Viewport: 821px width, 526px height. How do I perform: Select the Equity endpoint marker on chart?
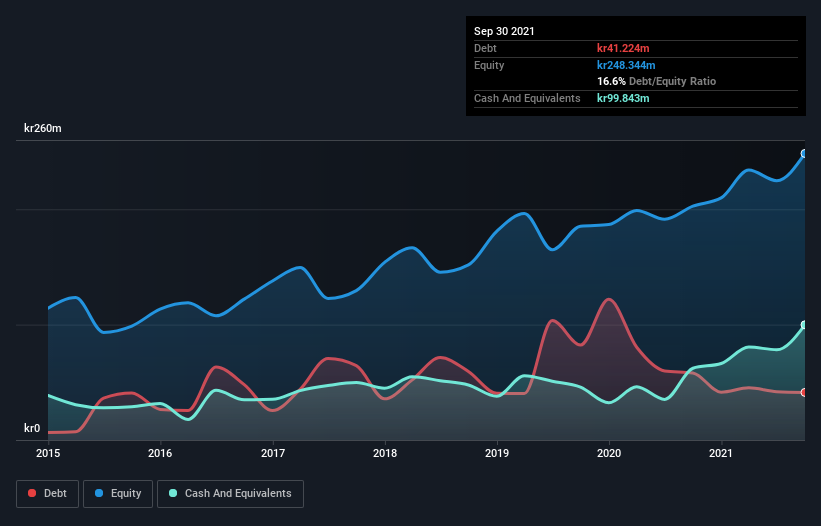click(x=804, y=154)
